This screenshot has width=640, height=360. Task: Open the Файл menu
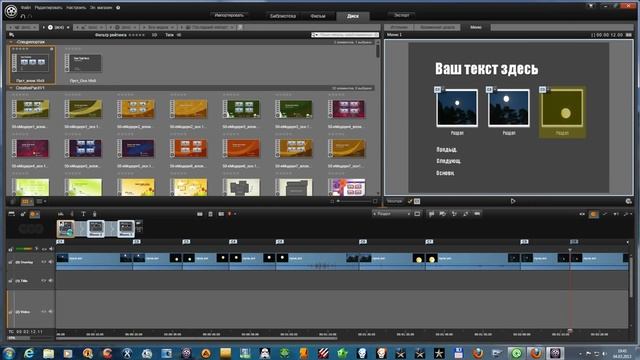pos(26,7)
